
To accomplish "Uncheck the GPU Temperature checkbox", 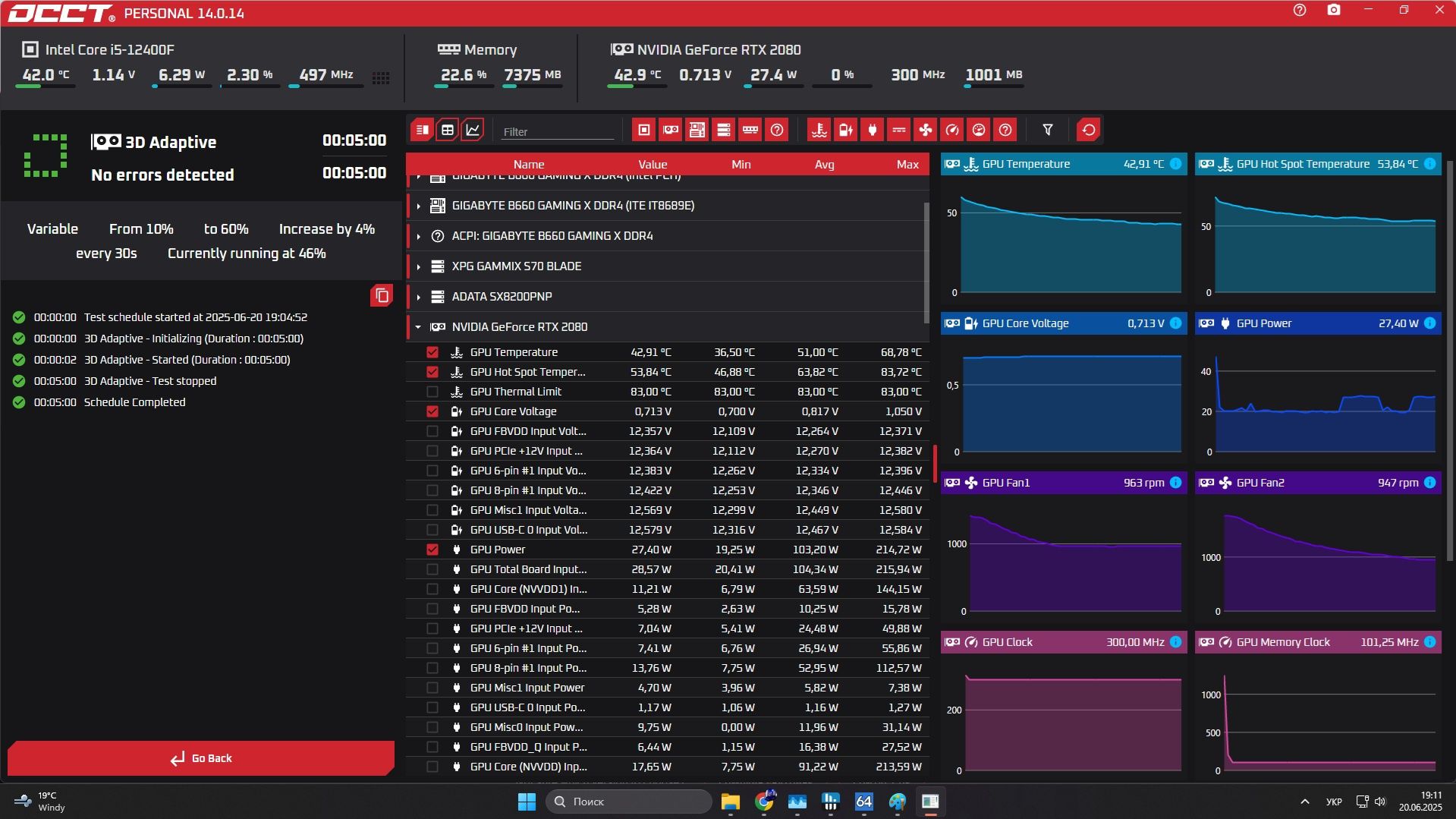I will pyautogui.click(x=432, y=352).
